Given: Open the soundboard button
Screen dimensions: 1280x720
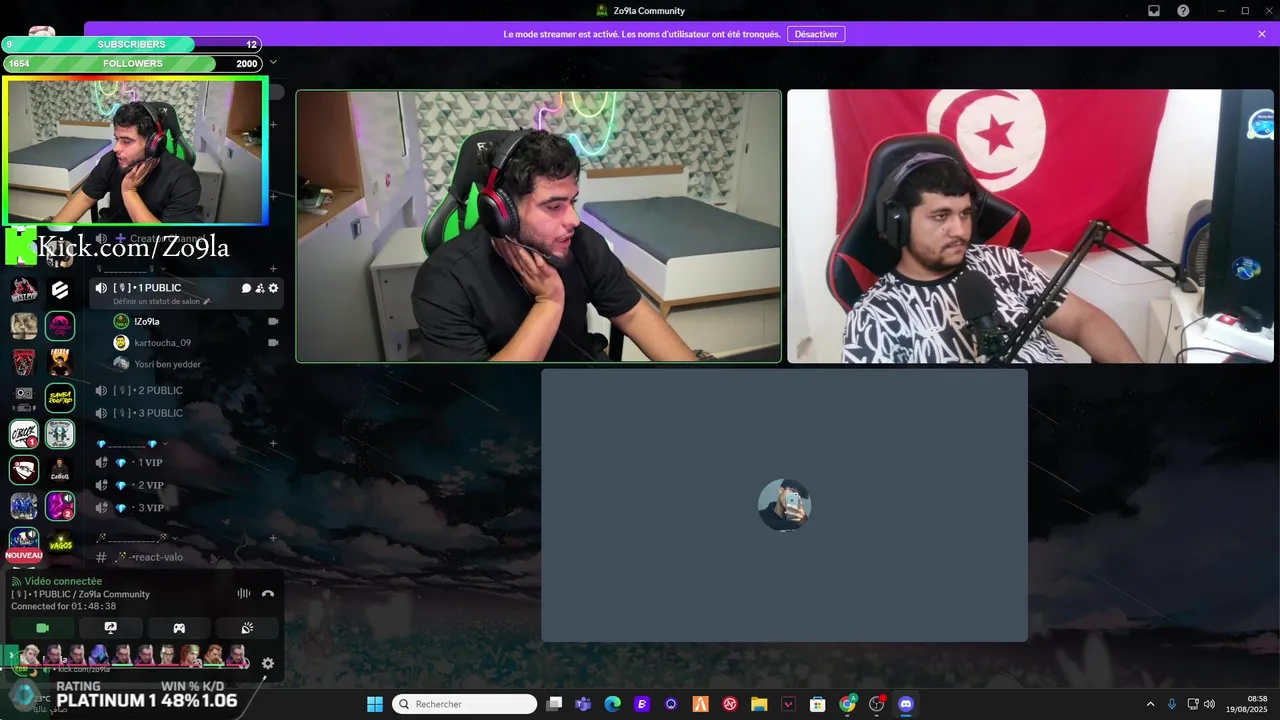Looking at the screenshot, I should click(x=247, y=628).
